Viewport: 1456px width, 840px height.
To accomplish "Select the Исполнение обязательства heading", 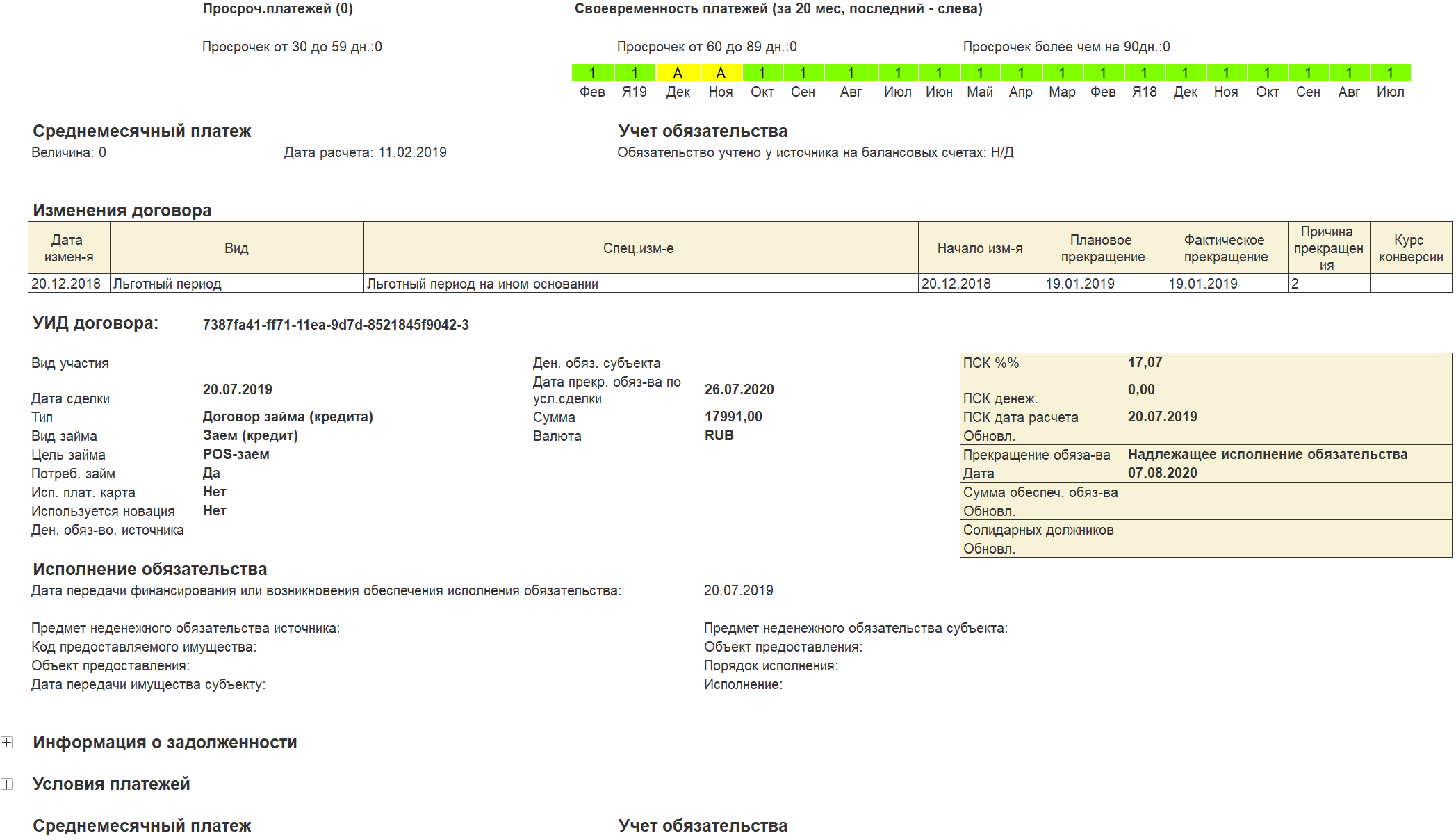I will click(149, 569).
